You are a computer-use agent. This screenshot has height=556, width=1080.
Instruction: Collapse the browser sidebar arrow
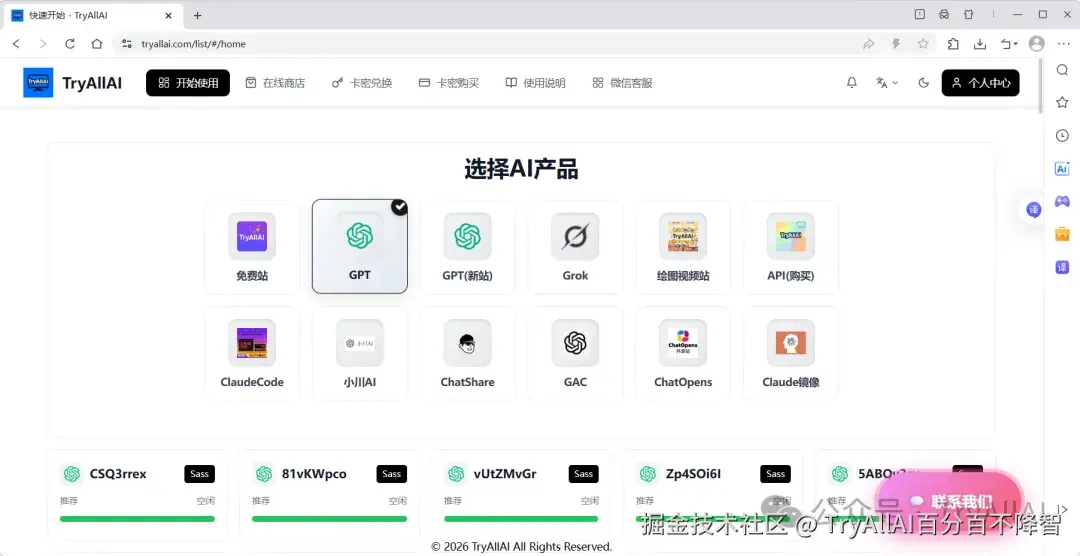pos(1063,508)
